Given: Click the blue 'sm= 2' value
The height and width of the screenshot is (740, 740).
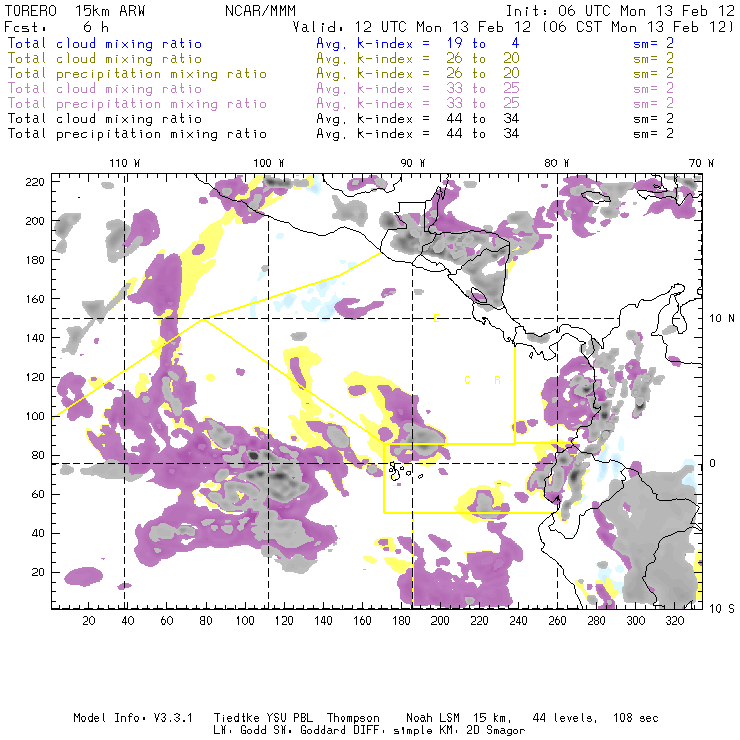Looking at the screenshot, I should pyautogui.click(x=653, y=43).
